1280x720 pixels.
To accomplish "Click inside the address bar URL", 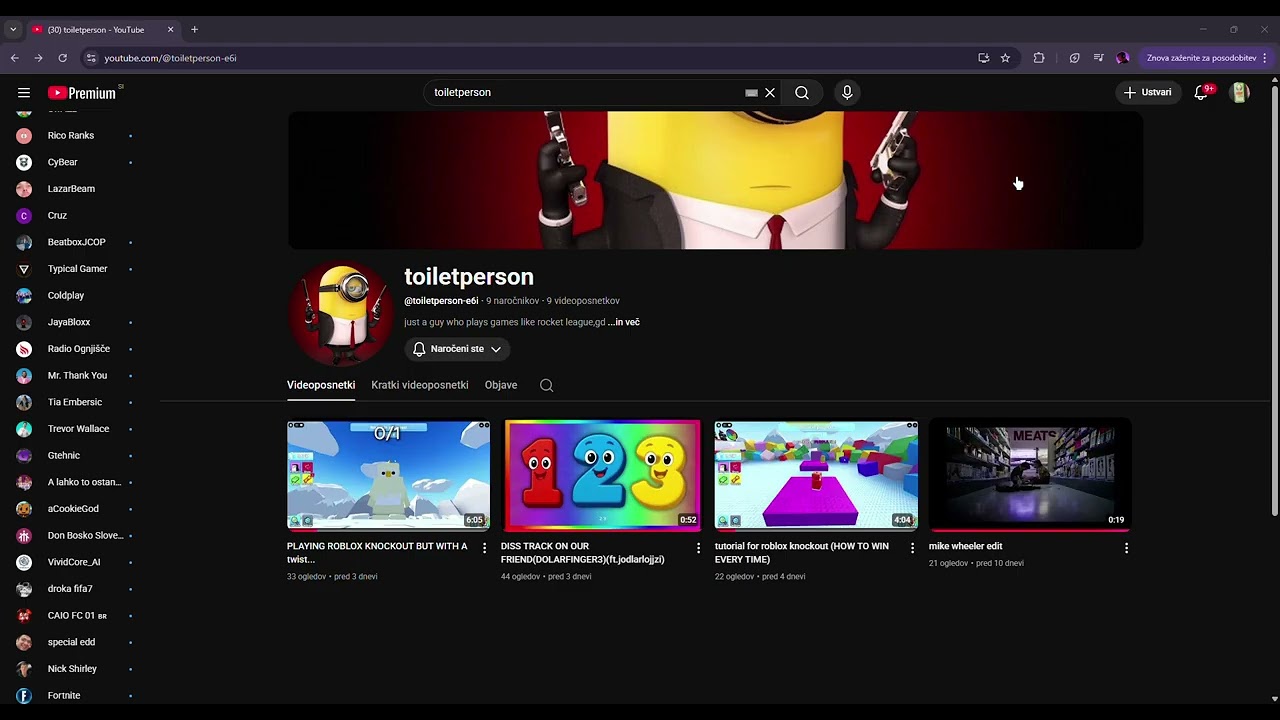I will 170,58.
